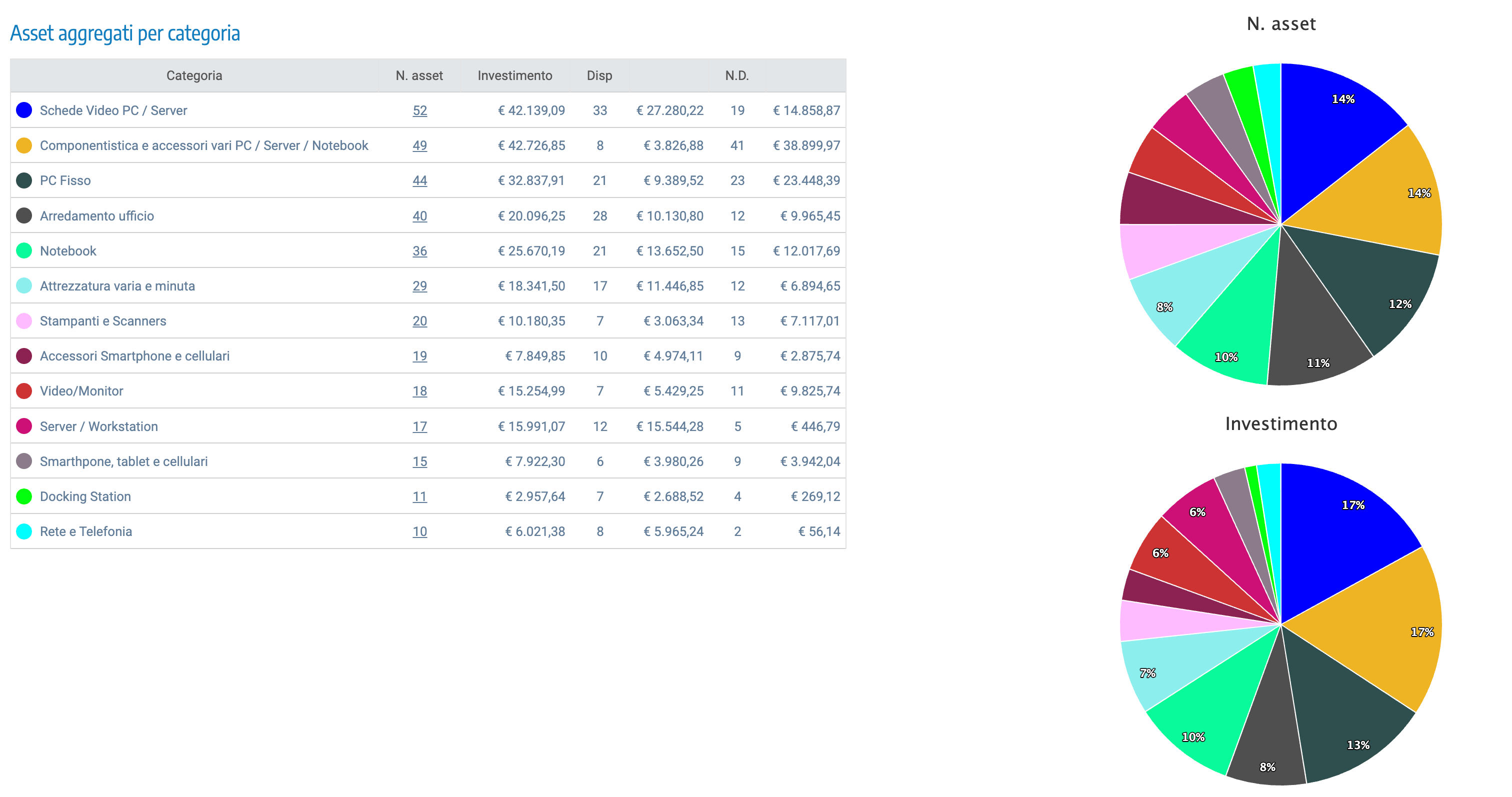Sort by Investimento column header
The image size is (1512, 797).
point(514,75)
